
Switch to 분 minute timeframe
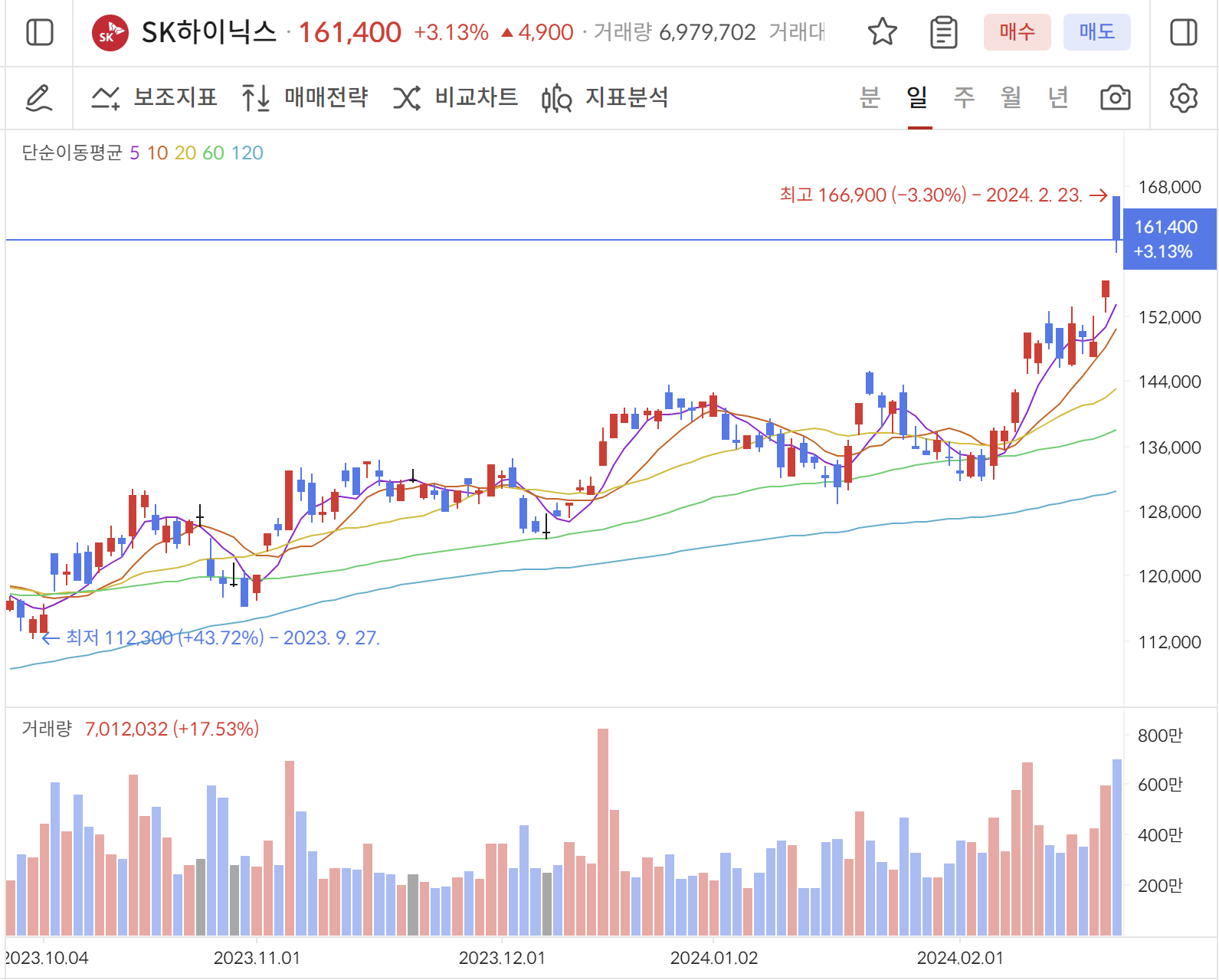pyautogui.click(x=870, y=97)
